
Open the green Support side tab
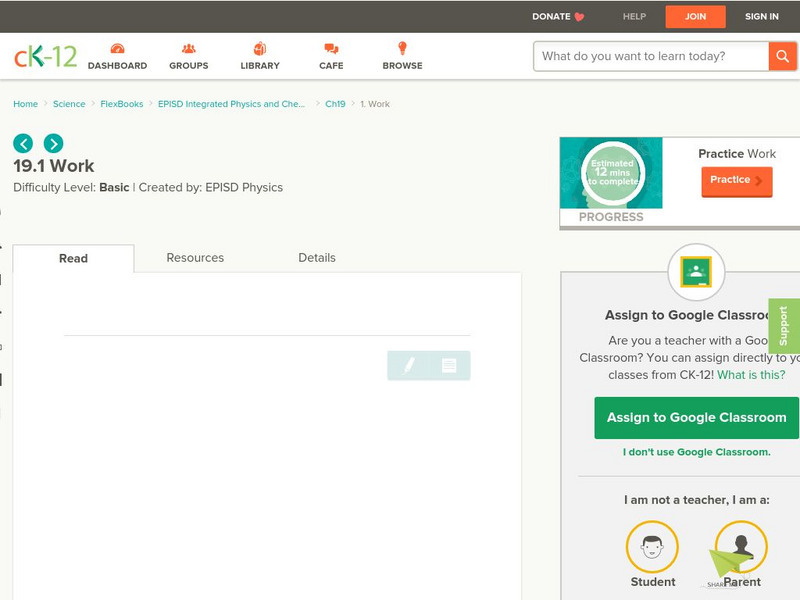click(784, 326)
